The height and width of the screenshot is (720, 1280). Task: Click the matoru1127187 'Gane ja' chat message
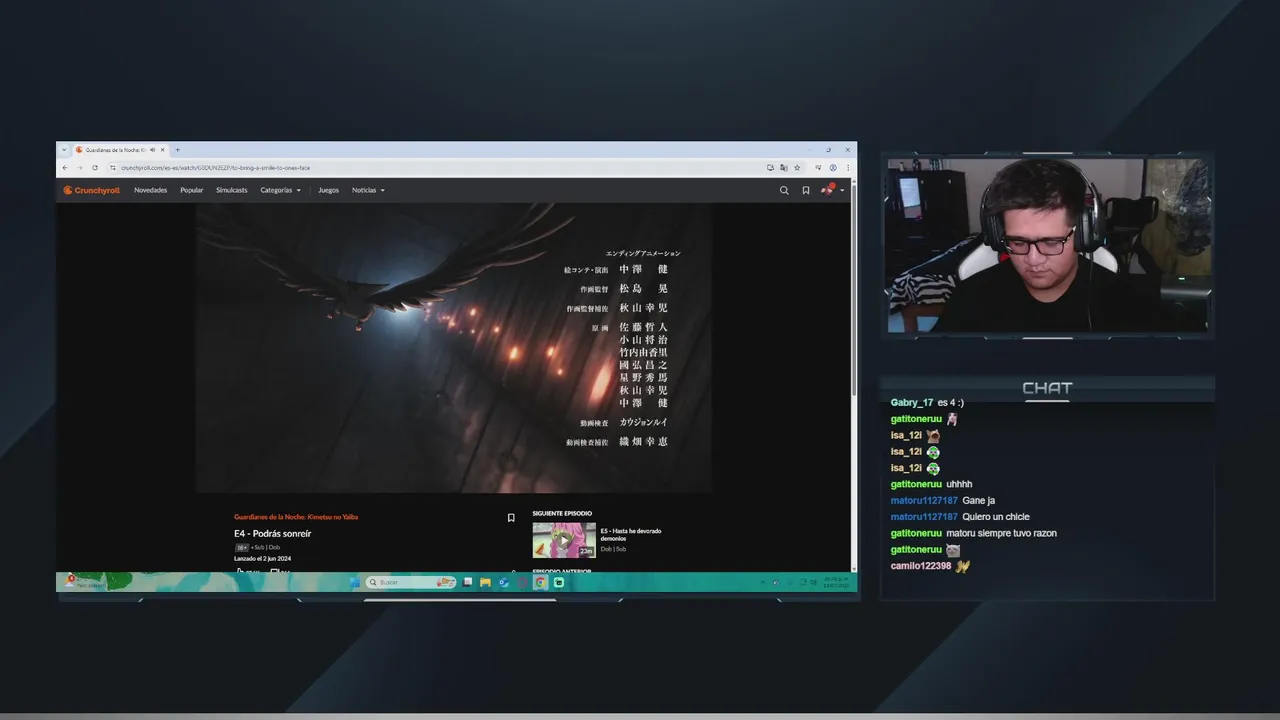pos(943,500)
